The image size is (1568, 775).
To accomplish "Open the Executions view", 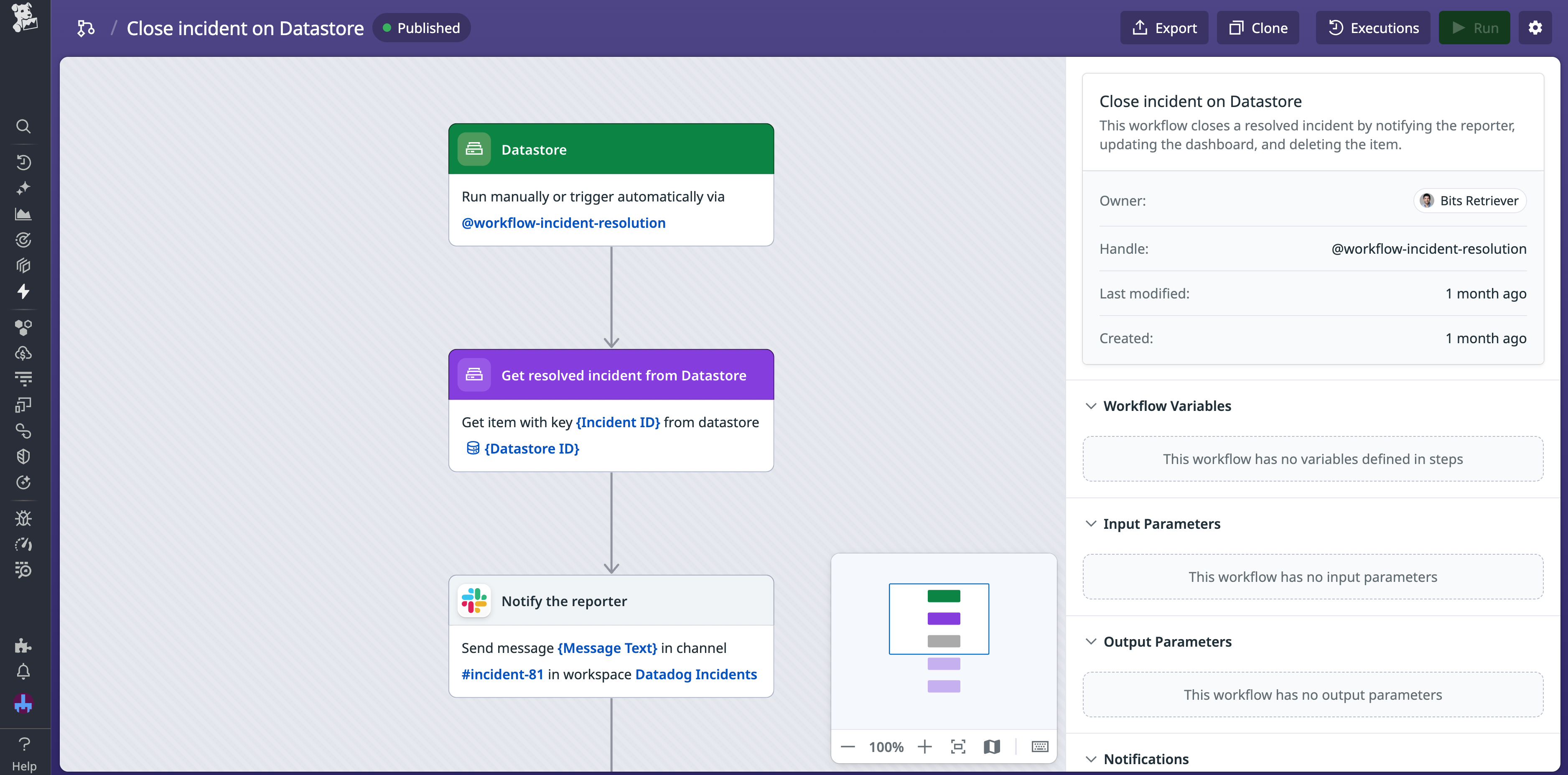I will pos(1372,28).
